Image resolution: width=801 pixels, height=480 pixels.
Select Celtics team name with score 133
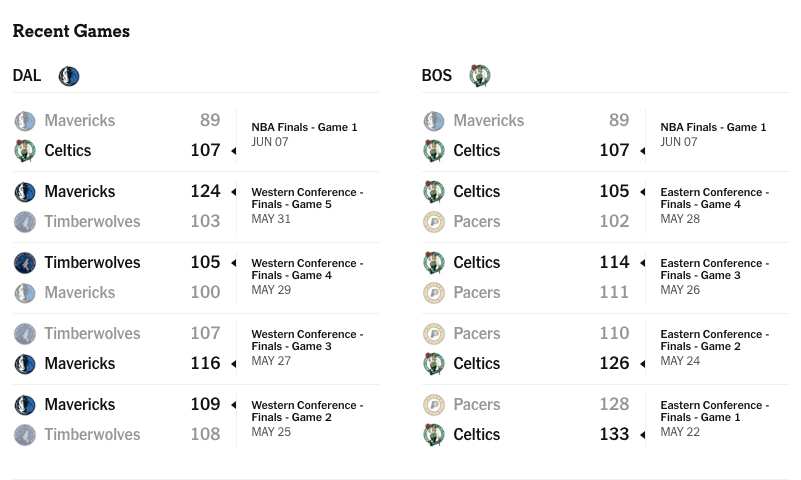coord(477,435)
